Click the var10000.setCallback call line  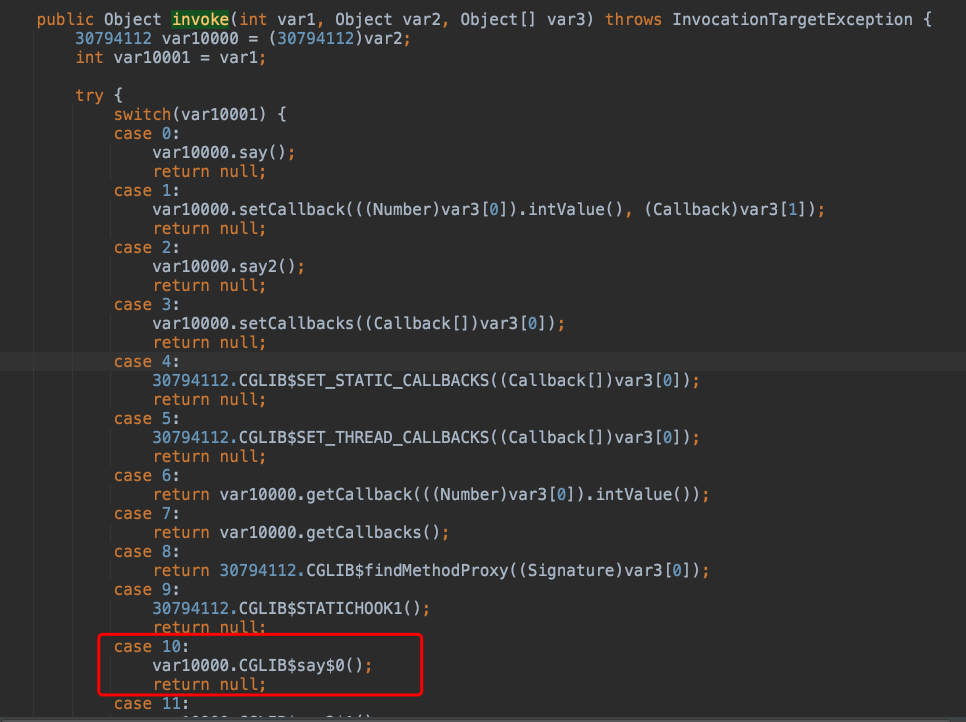tap(489, 210)
